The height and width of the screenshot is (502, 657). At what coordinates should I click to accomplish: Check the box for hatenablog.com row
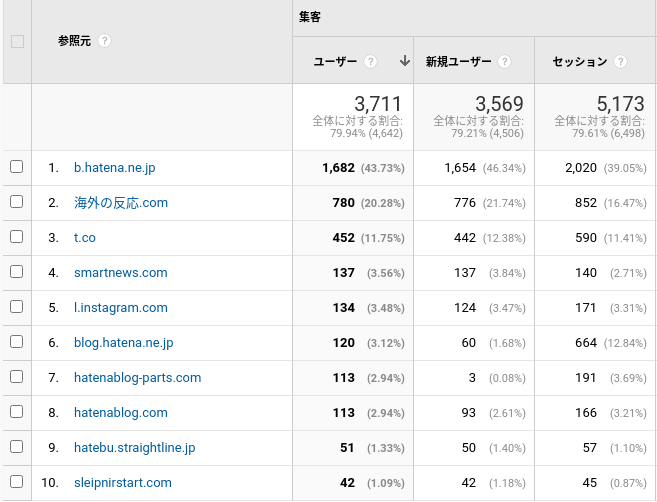pos(16,411)
